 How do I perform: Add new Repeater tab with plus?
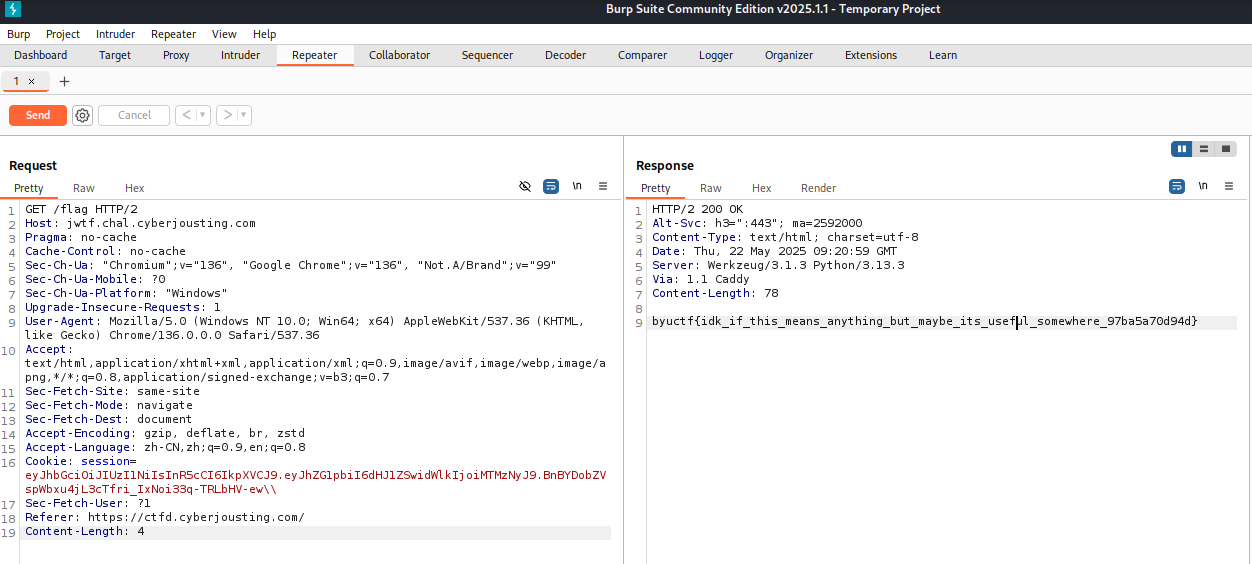(64, 81)
